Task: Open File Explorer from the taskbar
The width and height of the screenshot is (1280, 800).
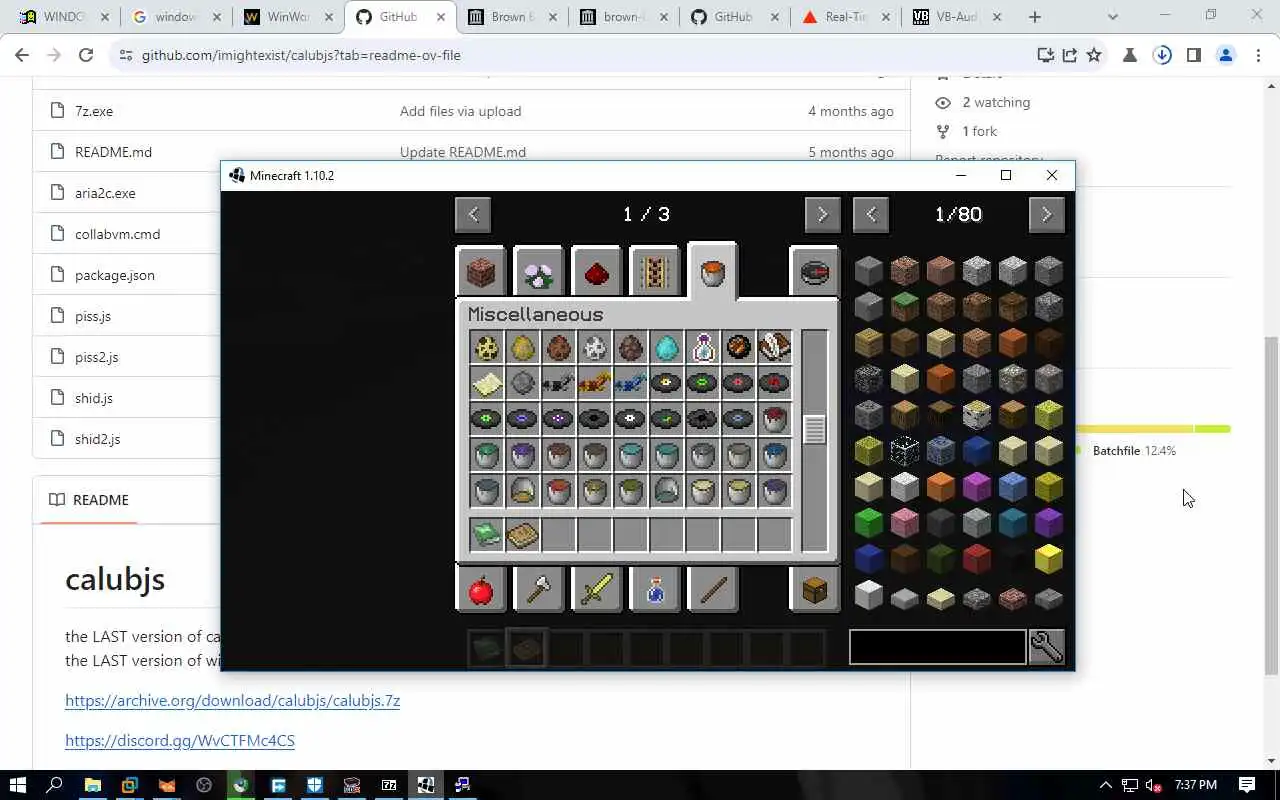Action: (x=92, y=785)
